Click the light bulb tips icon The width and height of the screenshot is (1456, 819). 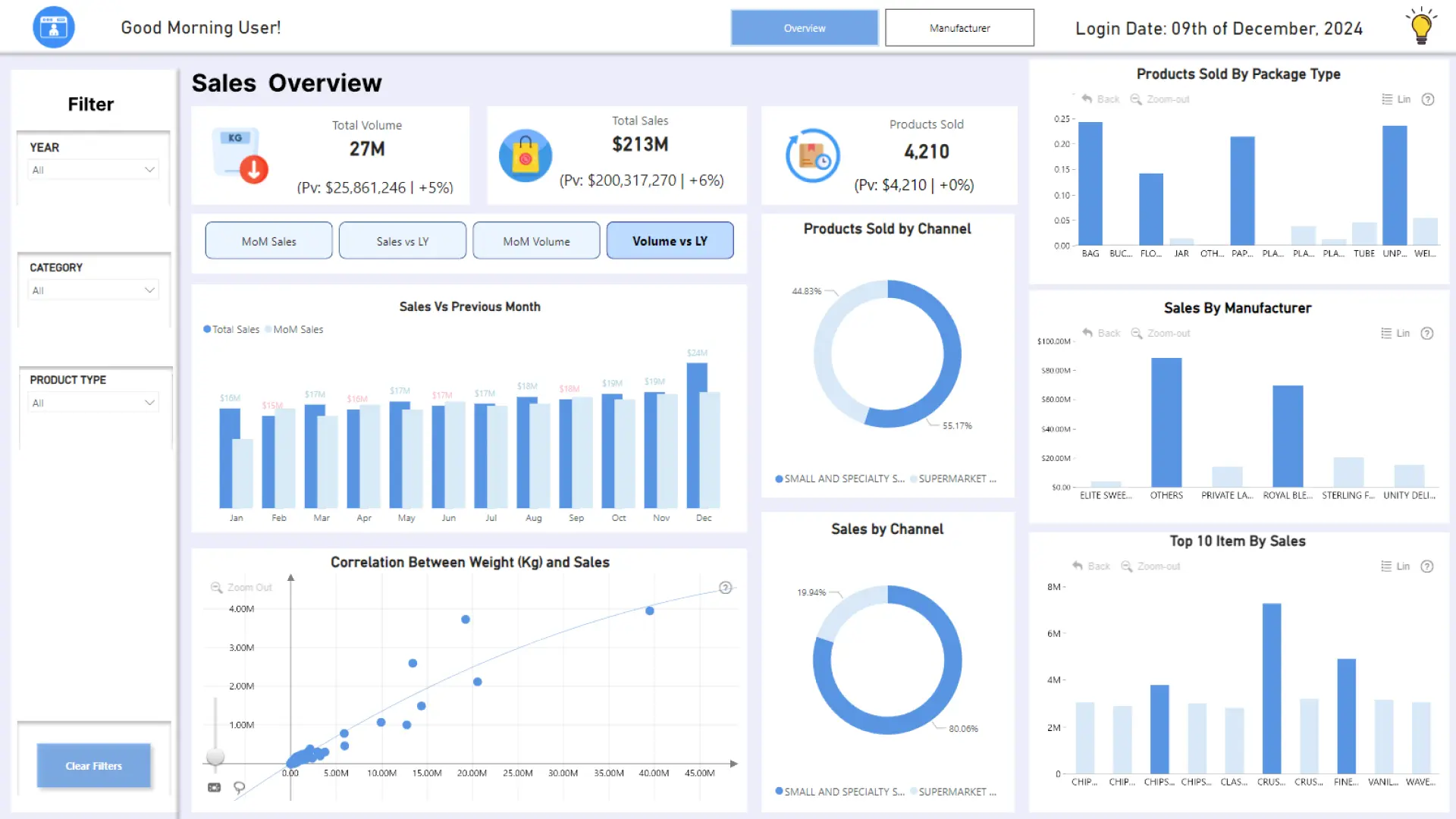click(1421, 27)
